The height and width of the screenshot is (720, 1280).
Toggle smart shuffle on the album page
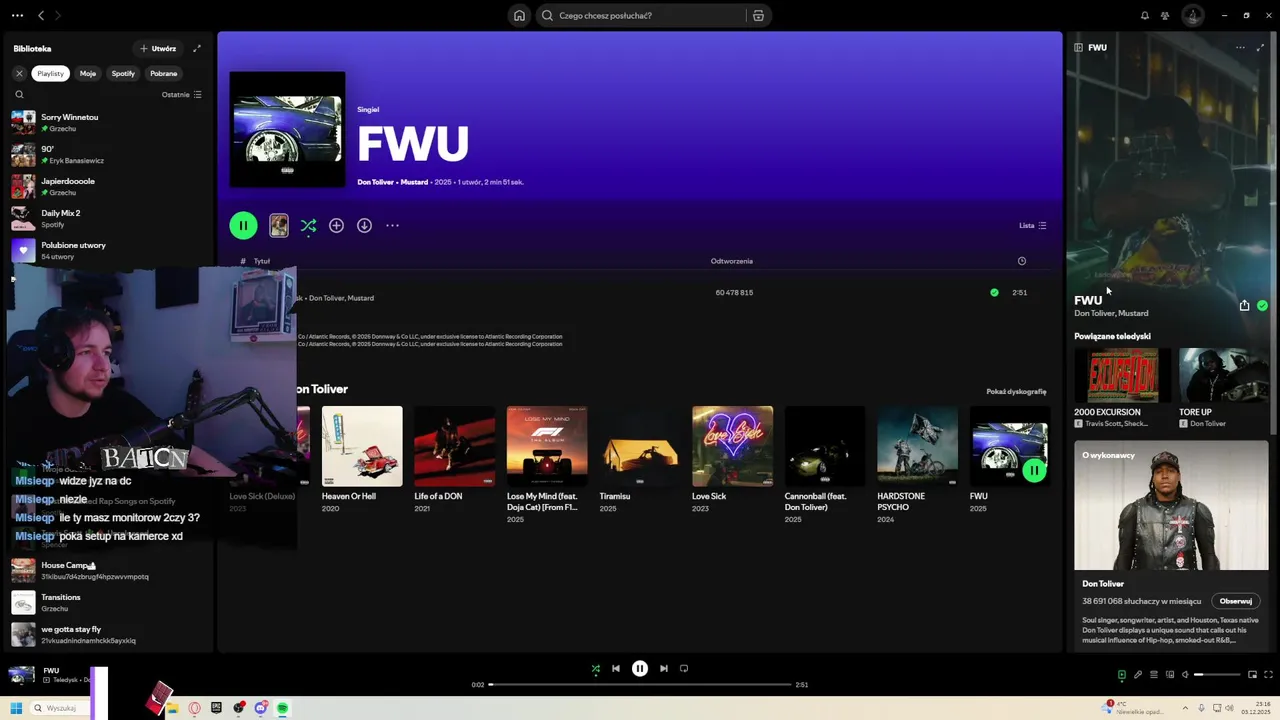(308, 225)
